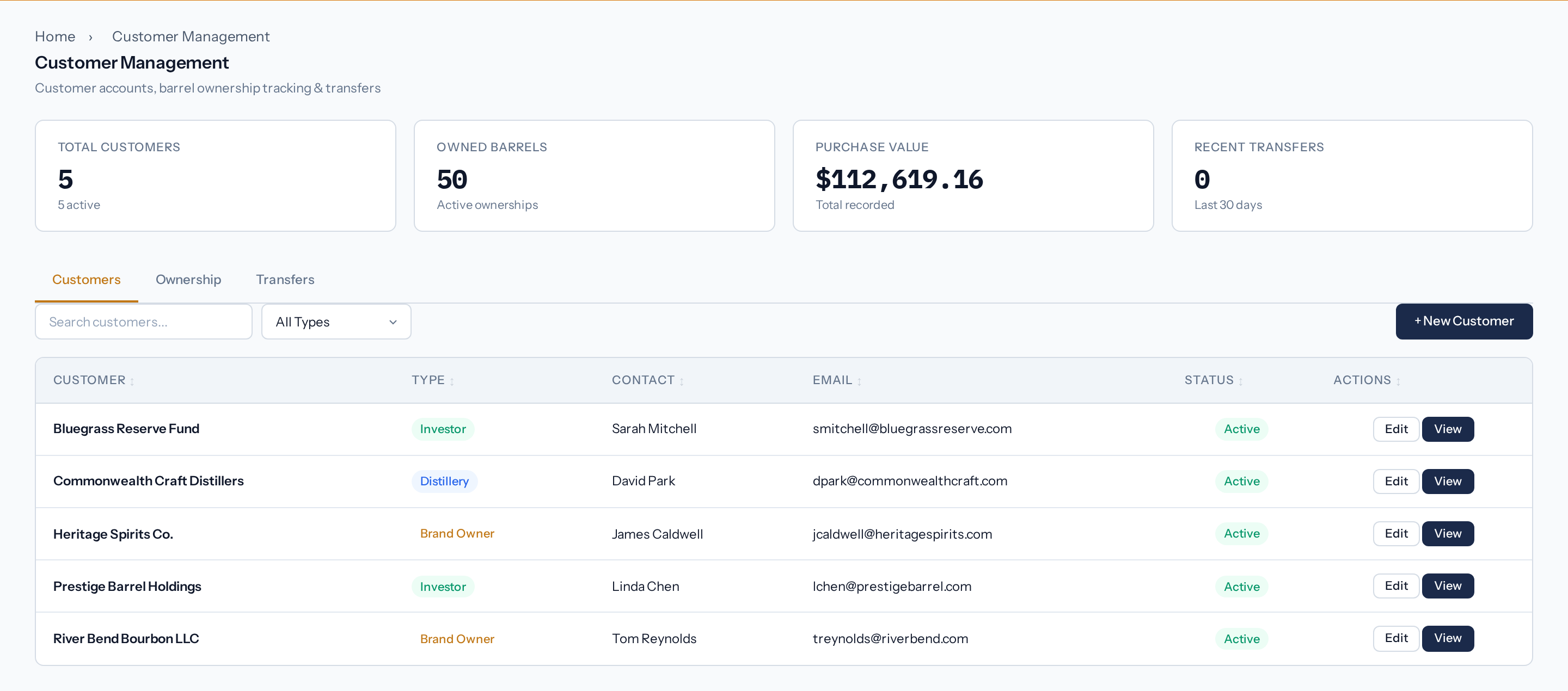Select the Customers tab

[x=87, y=280]
